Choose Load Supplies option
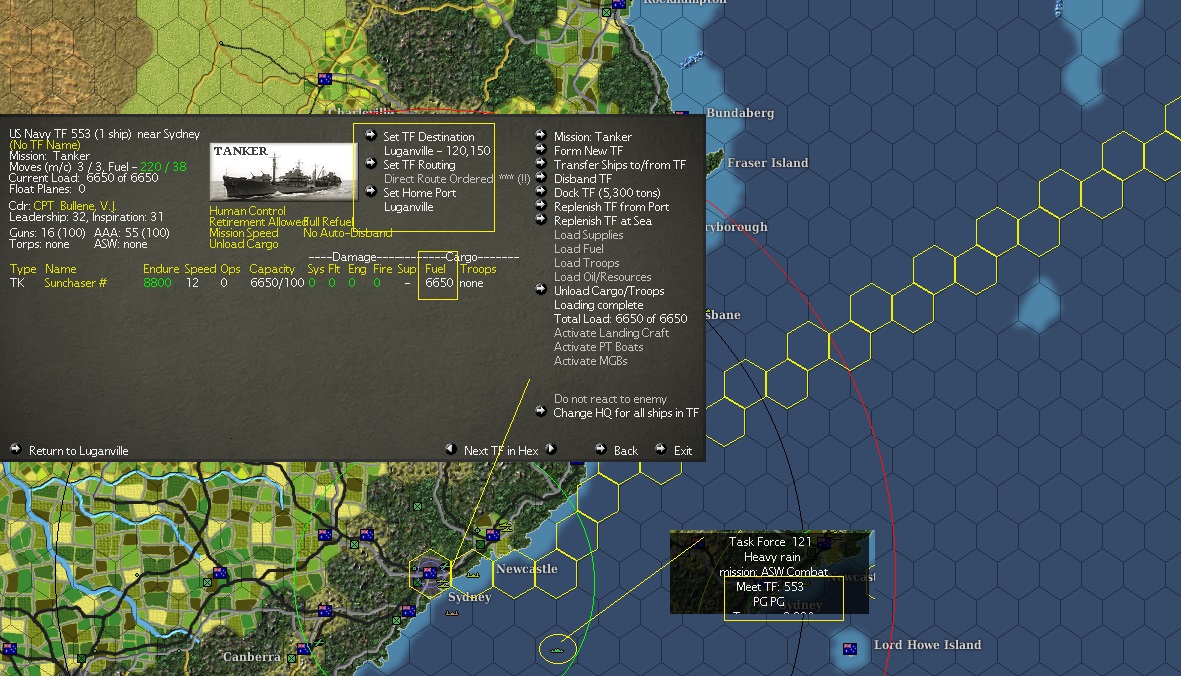This screenshot has height=676, width=1181. (x=588, y=235)
